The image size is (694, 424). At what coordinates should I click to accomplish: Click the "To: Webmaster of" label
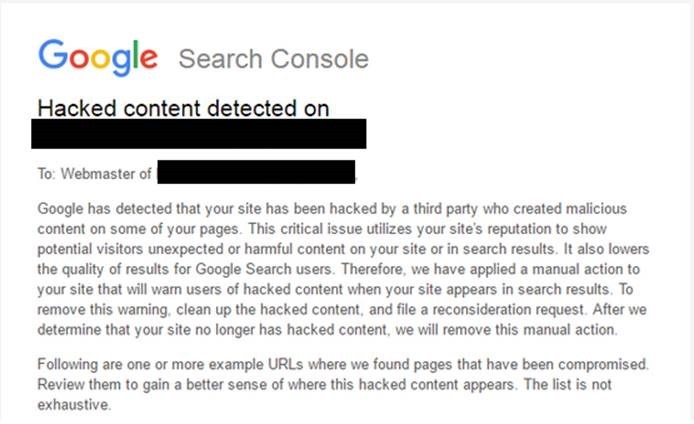click(94, 175)
